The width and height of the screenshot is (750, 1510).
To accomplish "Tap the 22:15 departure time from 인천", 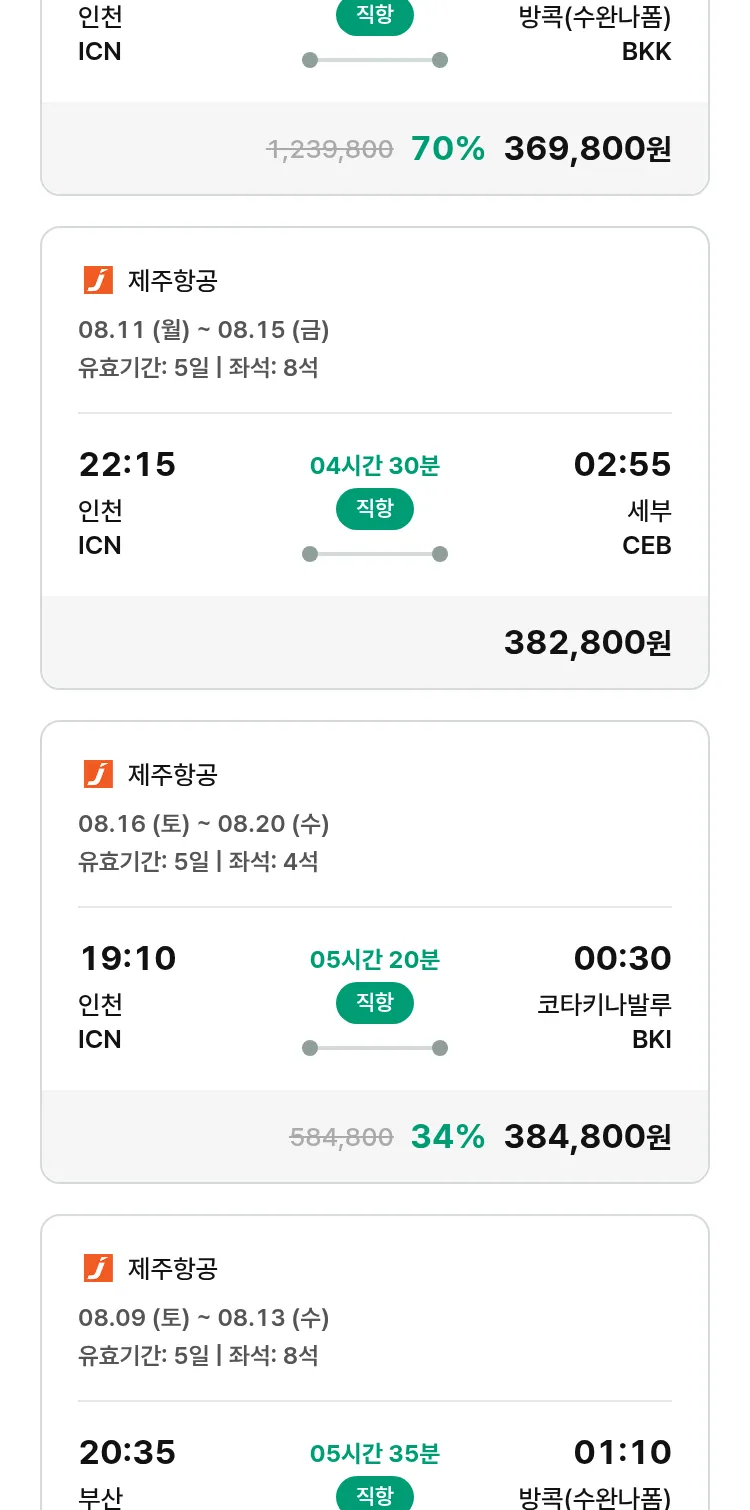I will tap(127, 465).
